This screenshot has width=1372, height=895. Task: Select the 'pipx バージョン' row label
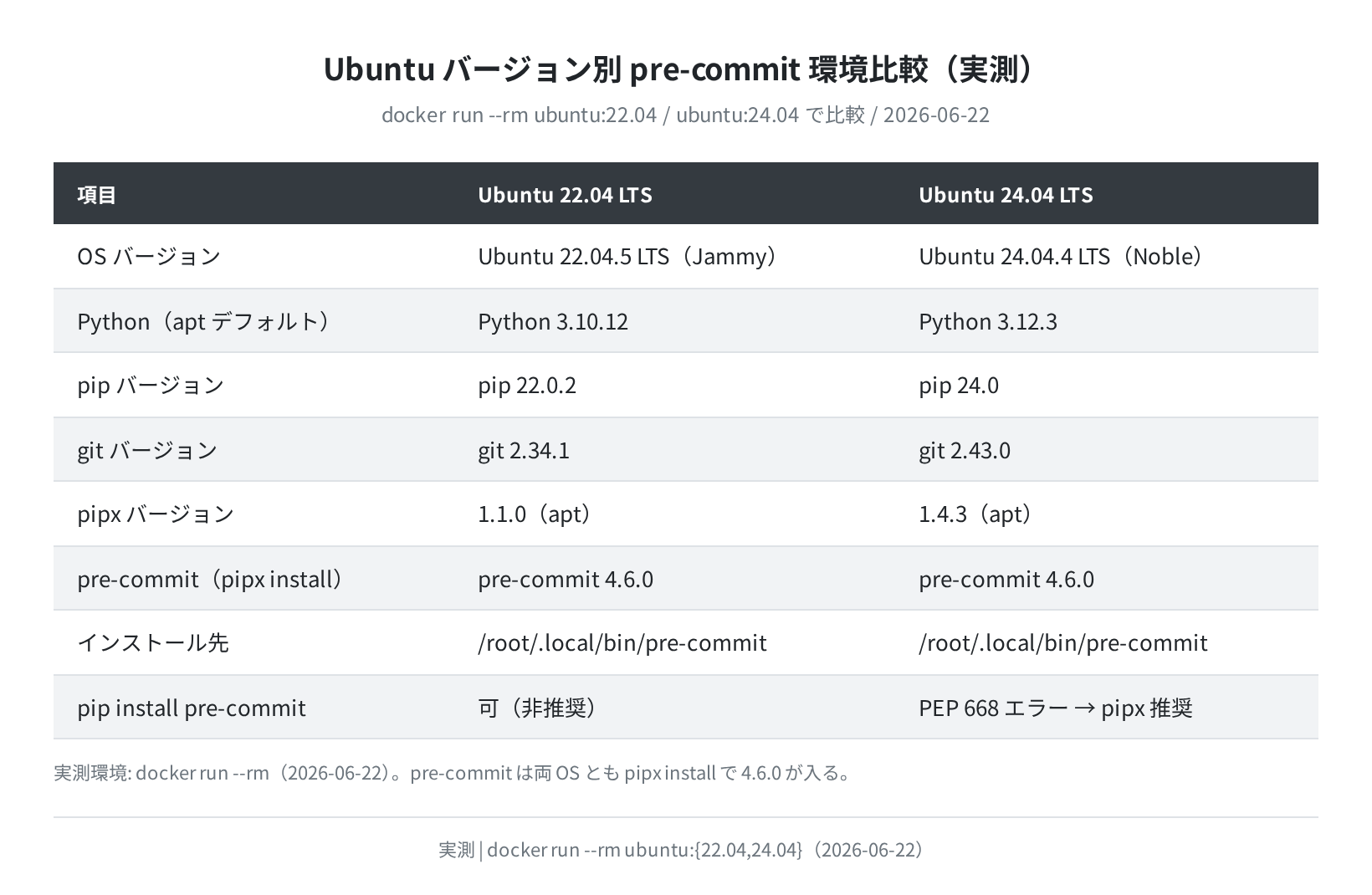point(156,514)
